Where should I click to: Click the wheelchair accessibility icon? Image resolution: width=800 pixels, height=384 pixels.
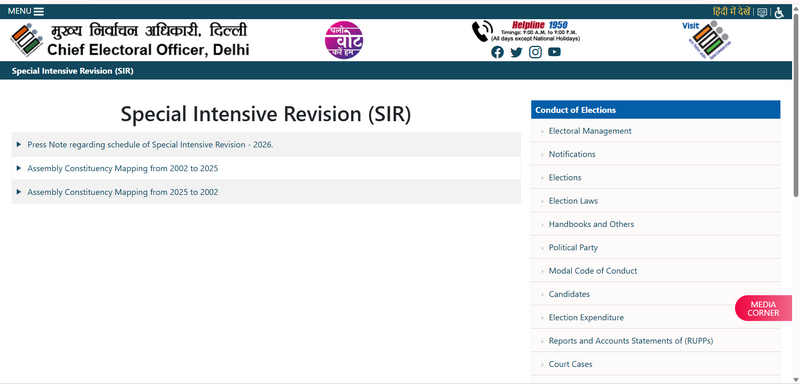coord(779,12)
